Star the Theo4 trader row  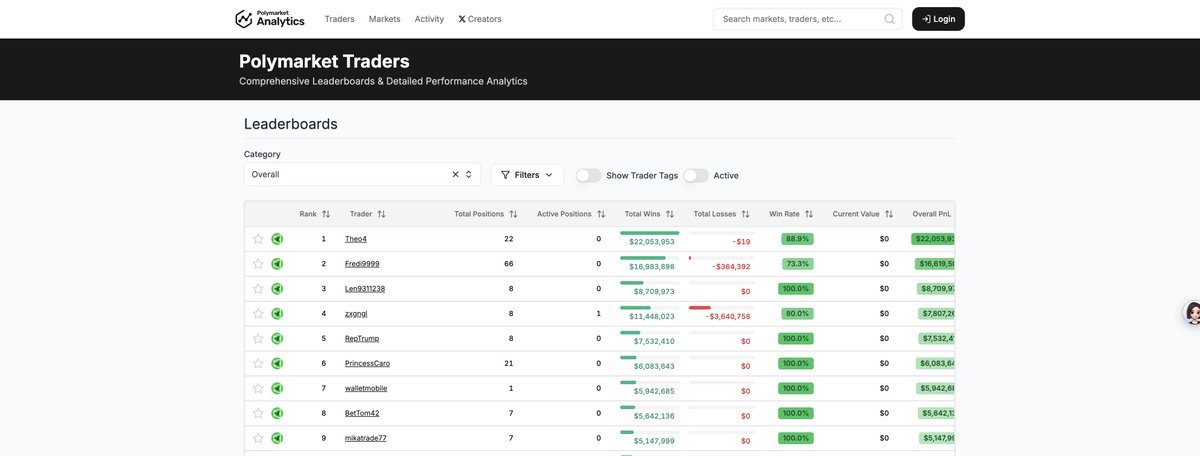pos(258,239)
